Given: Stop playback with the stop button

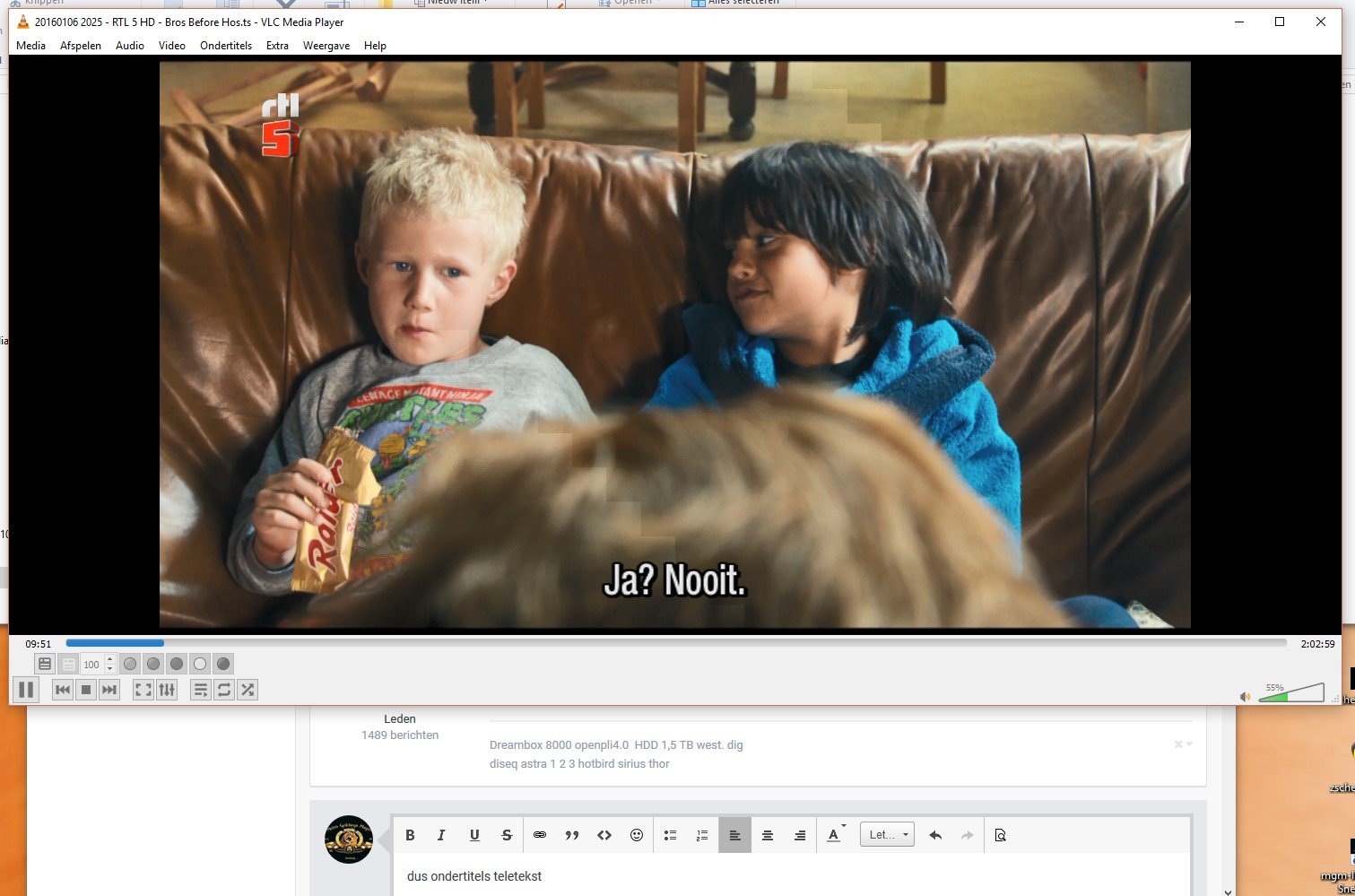Looking at the screenshot, I should coord(86,690).
